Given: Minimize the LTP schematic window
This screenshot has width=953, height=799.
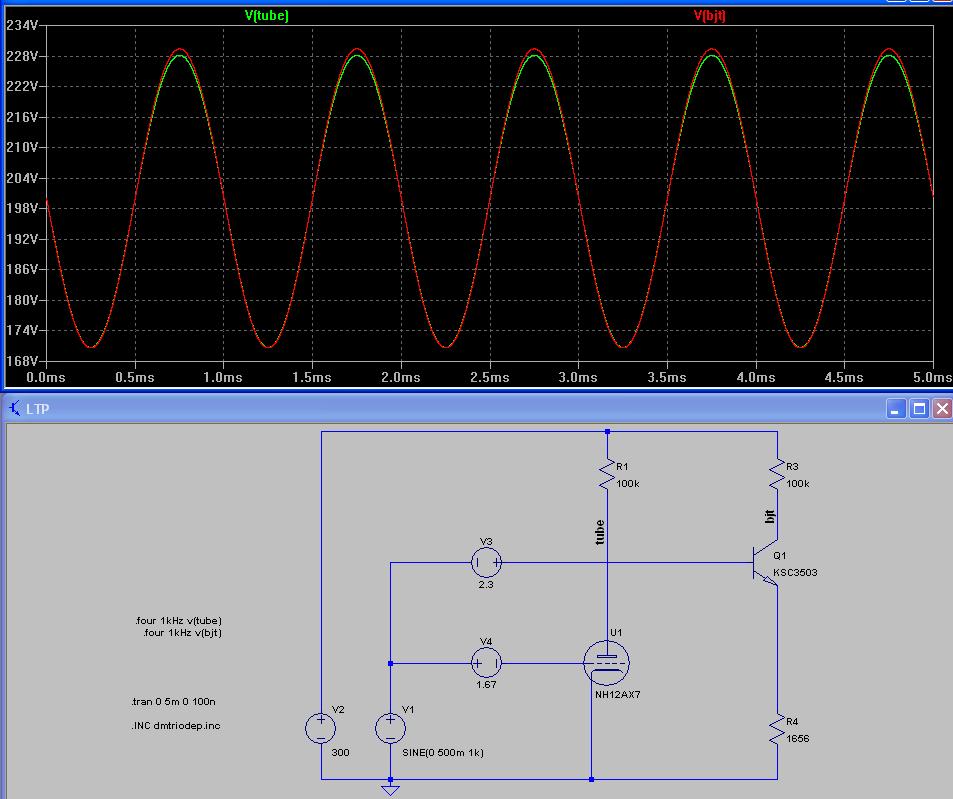Looking at the screenshot, I should click(x=895, y=409).
